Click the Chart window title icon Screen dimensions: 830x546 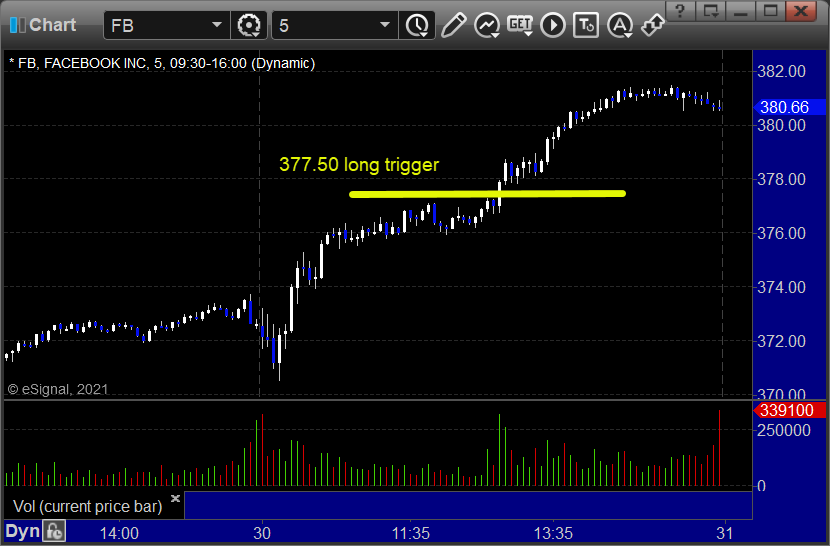(17, 25)
